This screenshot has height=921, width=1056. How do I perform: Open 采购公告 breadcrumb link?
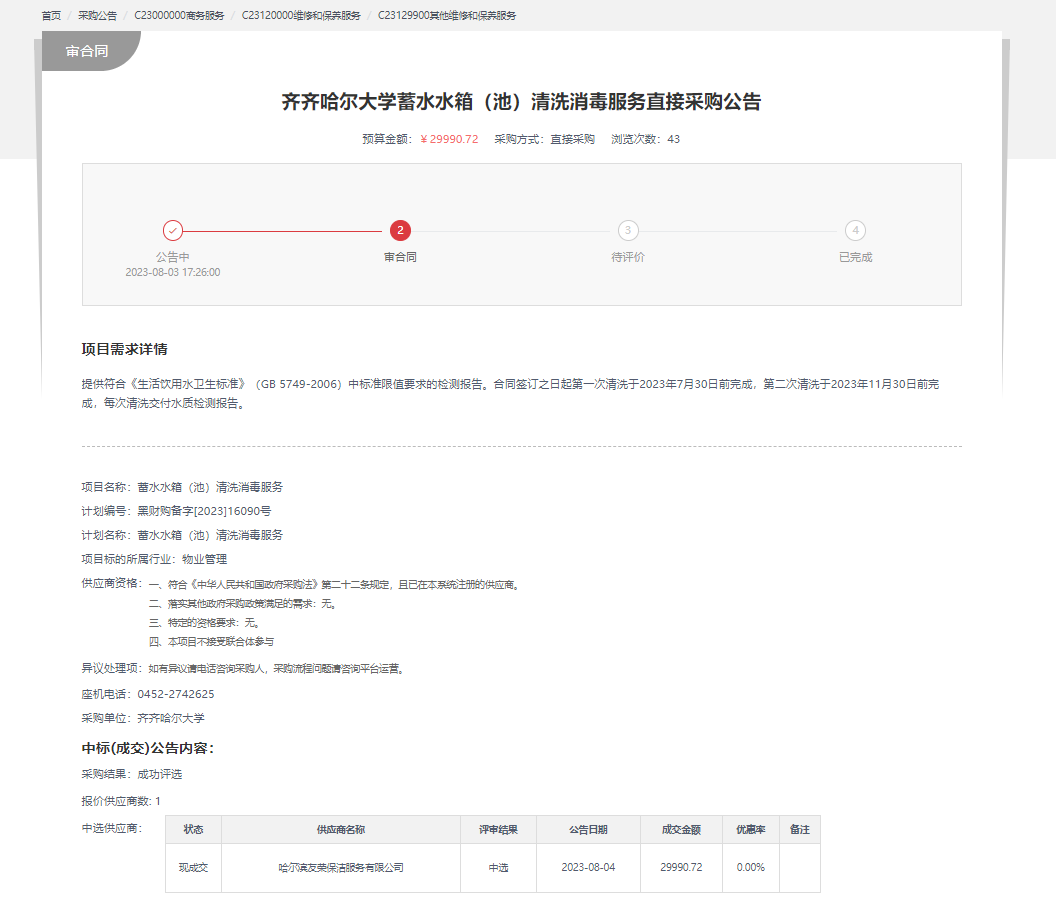[97, 16]
